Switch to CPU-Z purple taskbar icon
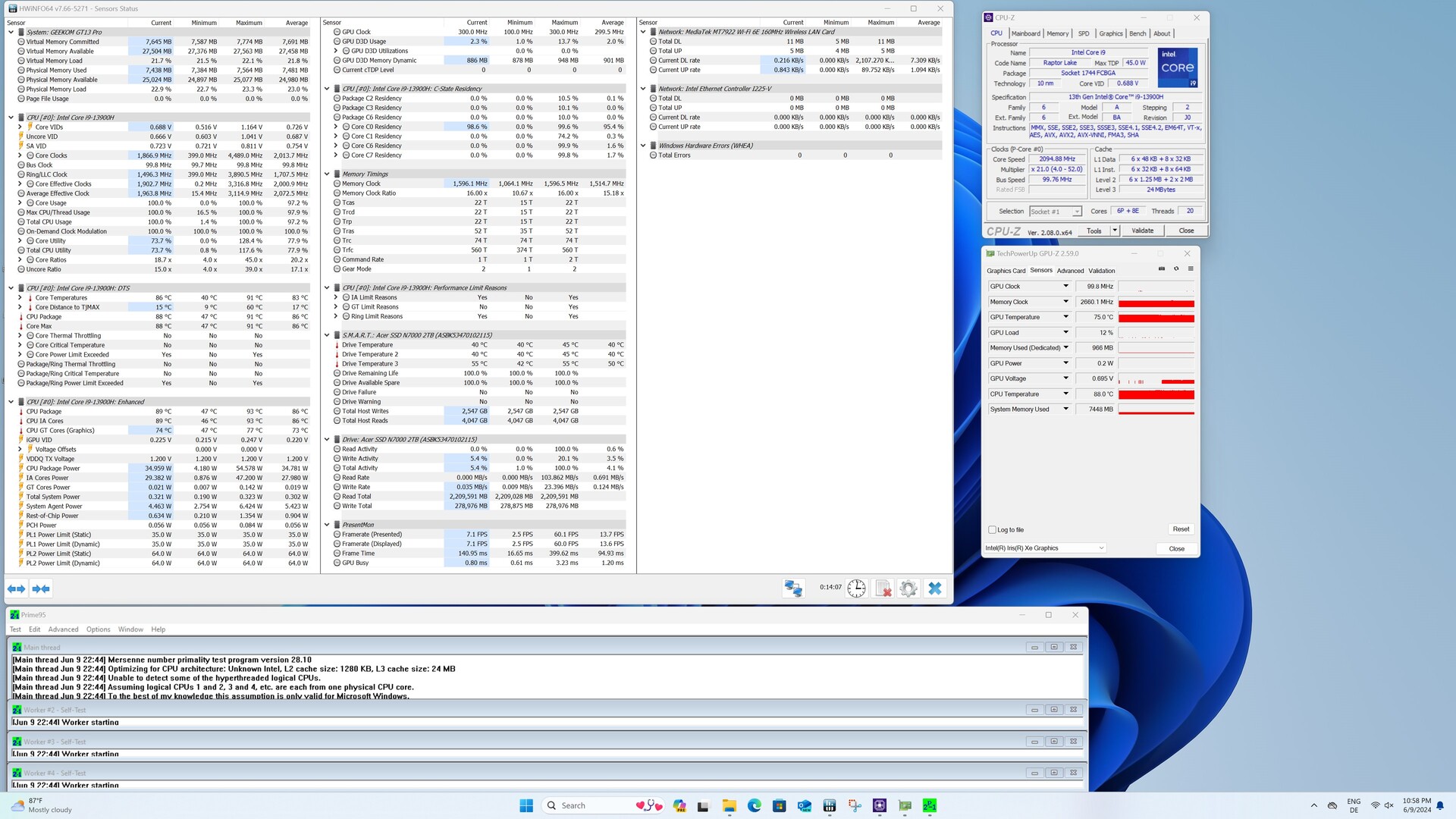1456x819 pixels. point(880,805)
